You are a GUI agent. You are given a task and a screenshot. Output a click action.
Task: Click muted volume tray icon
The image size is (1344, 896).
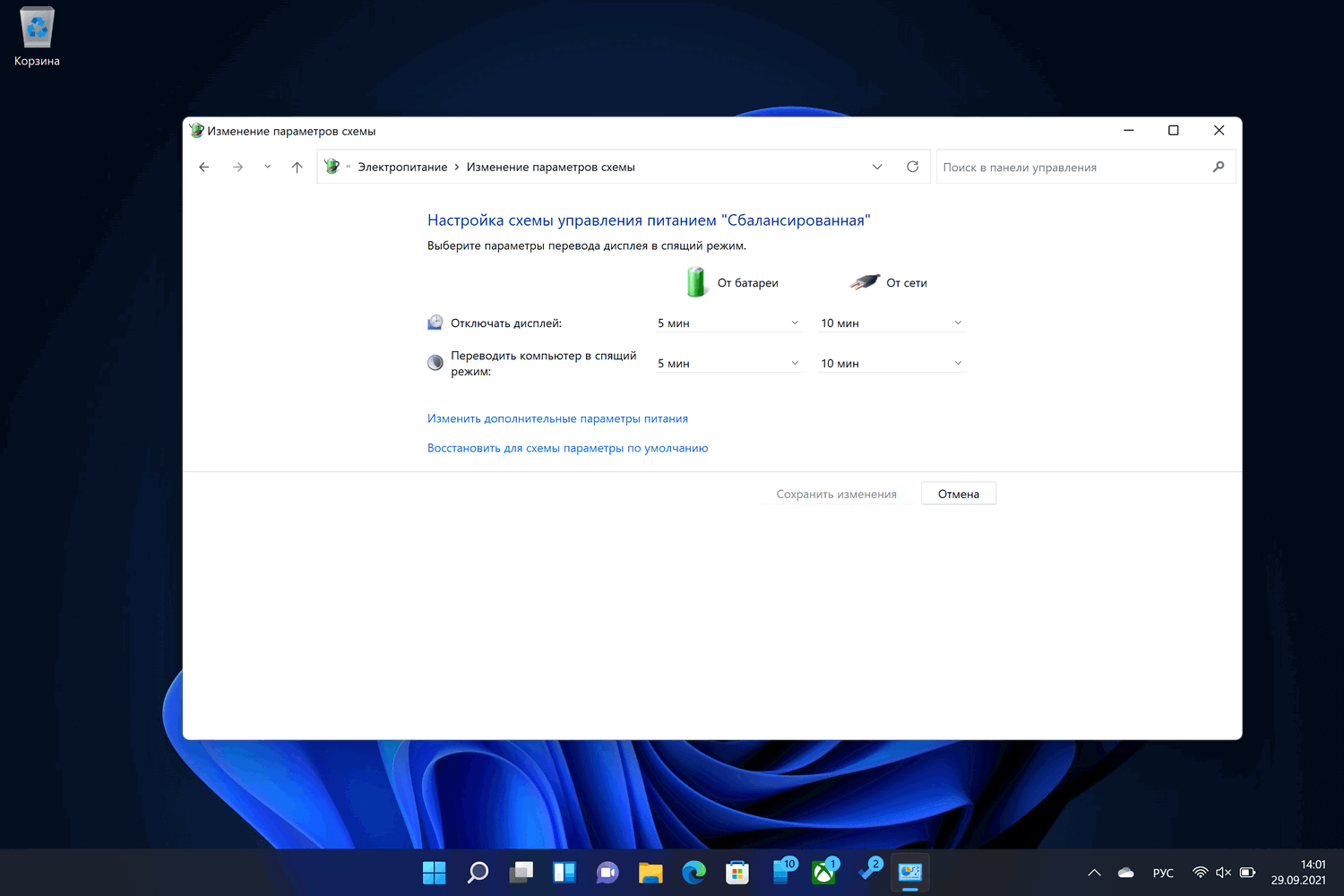(1223, 872)
